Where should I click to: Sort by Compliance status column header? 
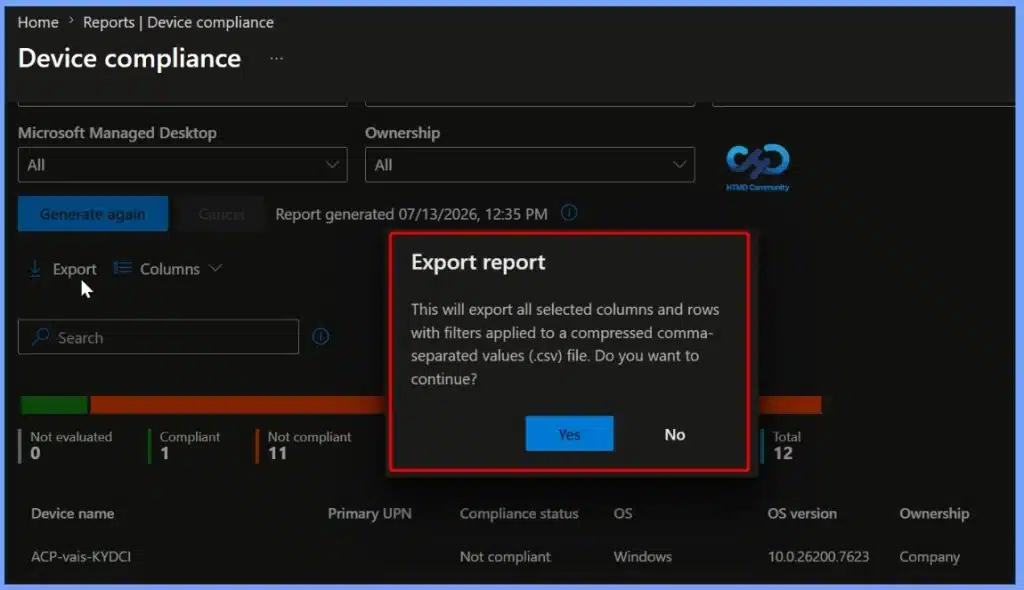click(x=519, y=514)
